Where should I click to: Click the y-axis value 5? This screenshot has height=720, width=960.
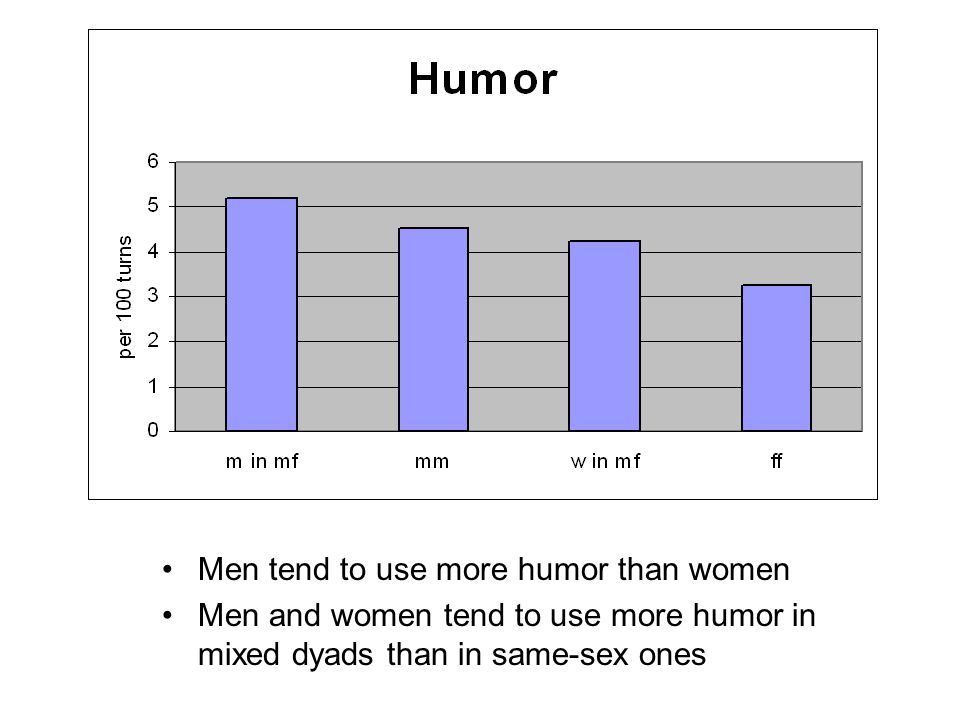(153, 206)
